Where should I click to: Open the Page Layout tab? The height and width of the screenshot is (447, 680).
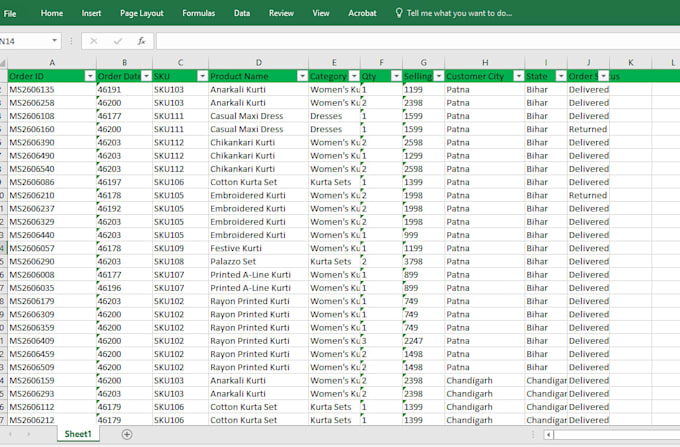142,13
